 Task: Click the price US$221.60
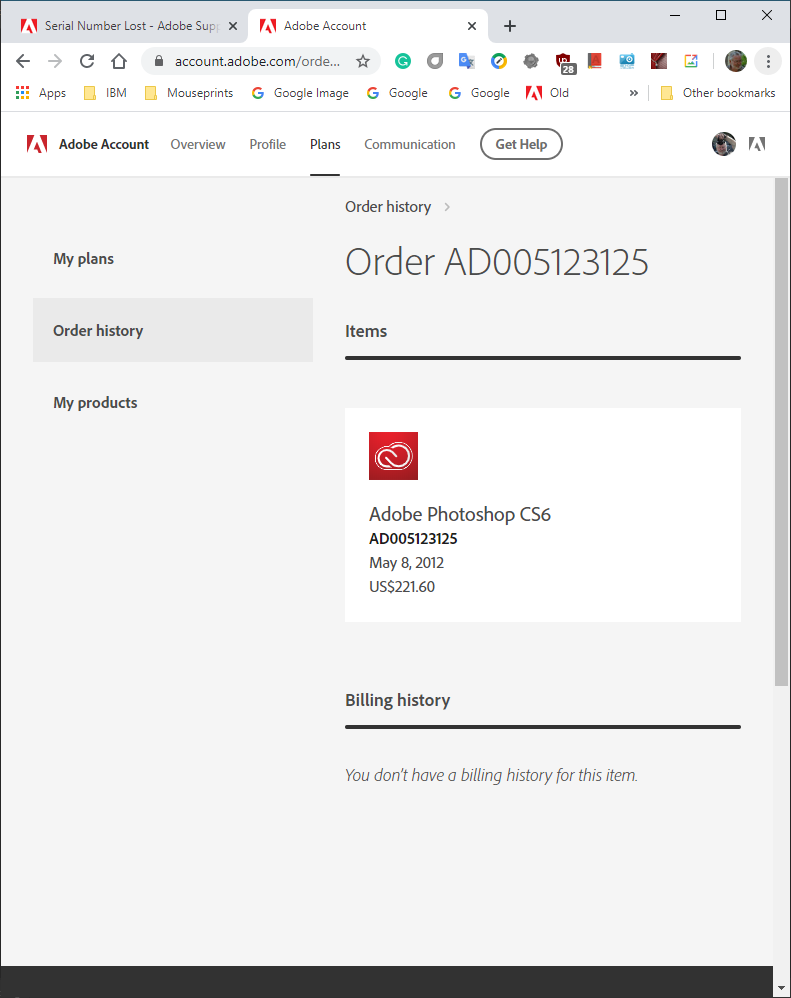(x=402, y=587)
